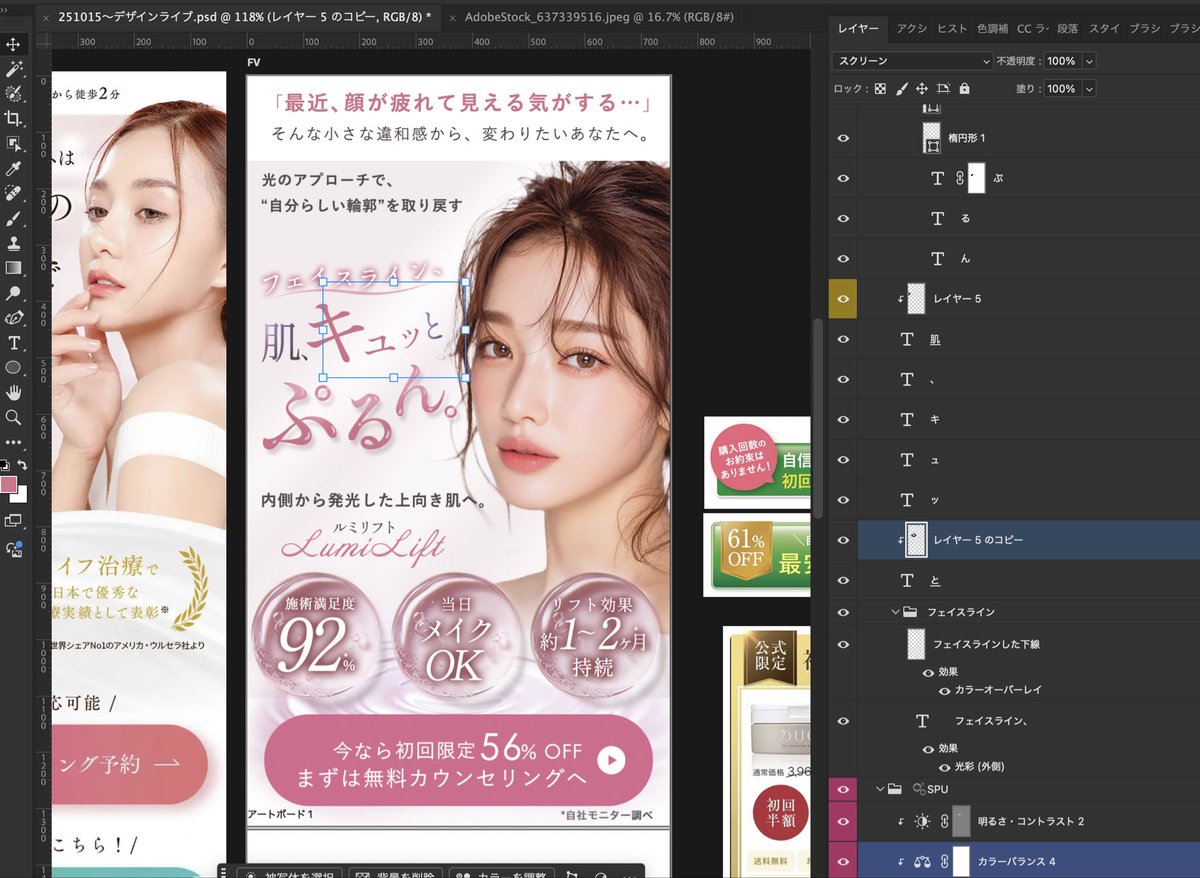The height and width of the screenshot is (878, 1200).
Task: Select the Gradient tool
Action: [x=14, y=268]
